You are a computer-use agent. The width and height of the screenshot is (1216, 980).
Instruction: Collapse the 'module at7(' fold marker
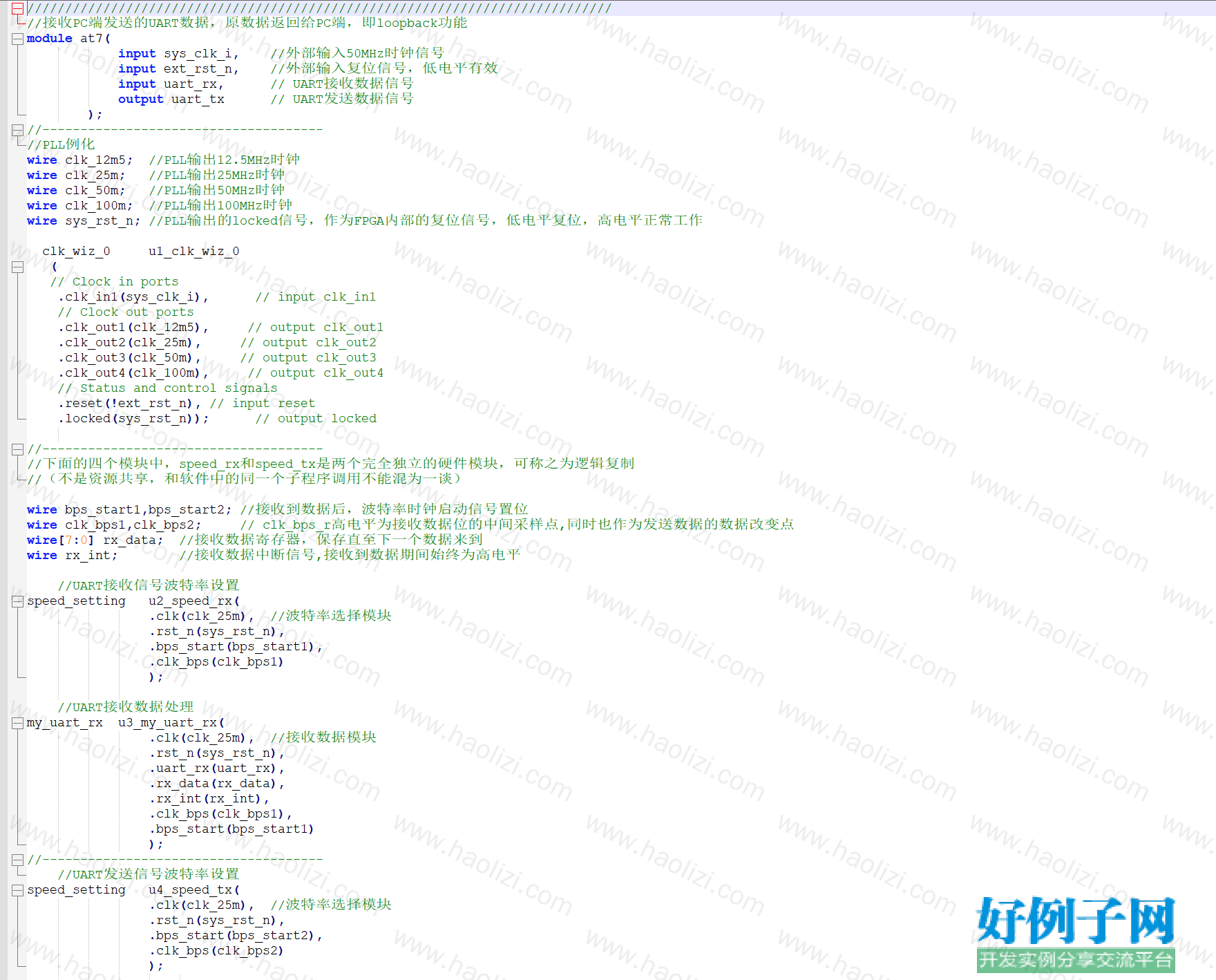18,39
